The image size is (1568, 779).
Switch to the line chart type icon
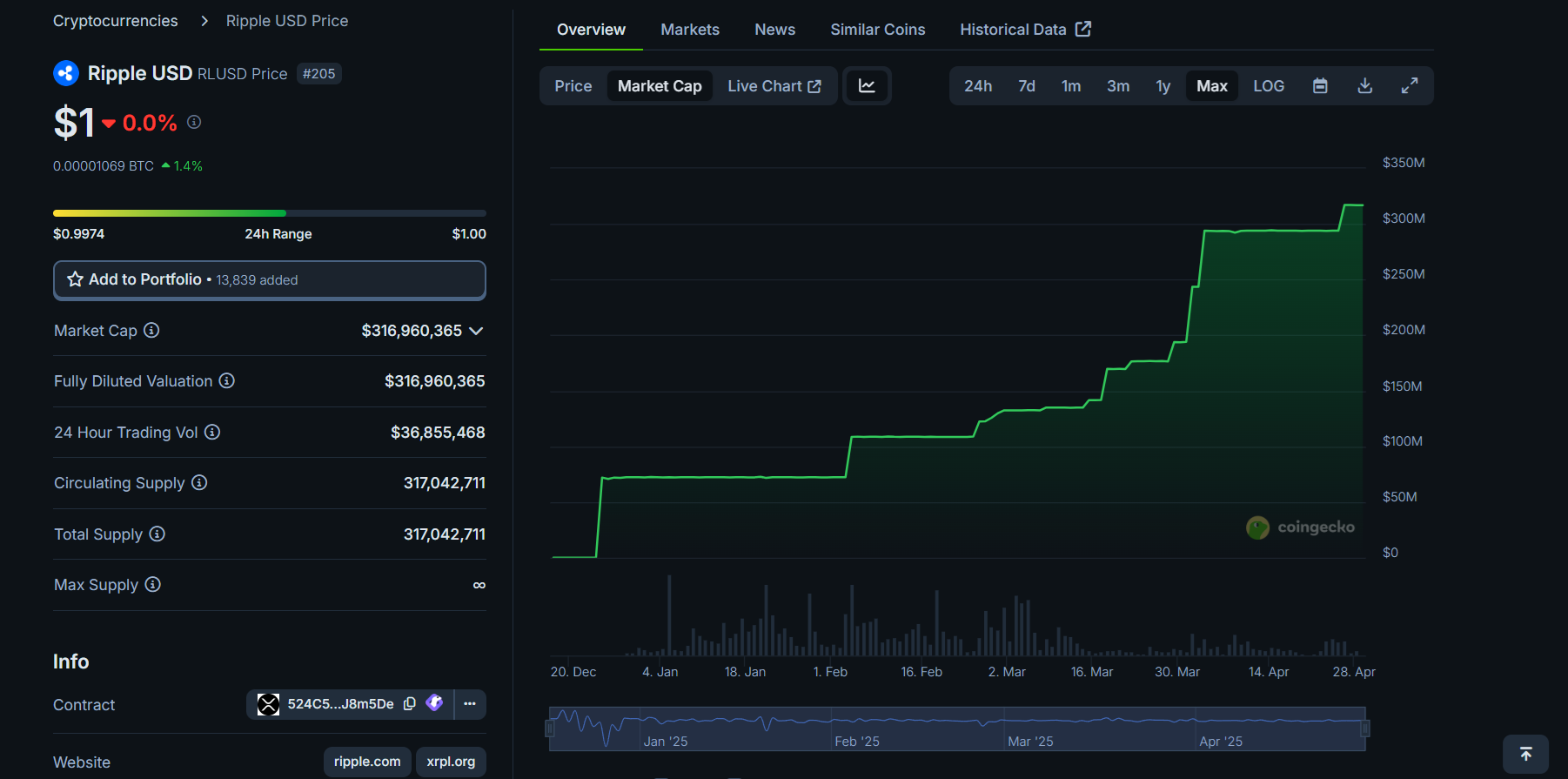[x=867, y=85]
